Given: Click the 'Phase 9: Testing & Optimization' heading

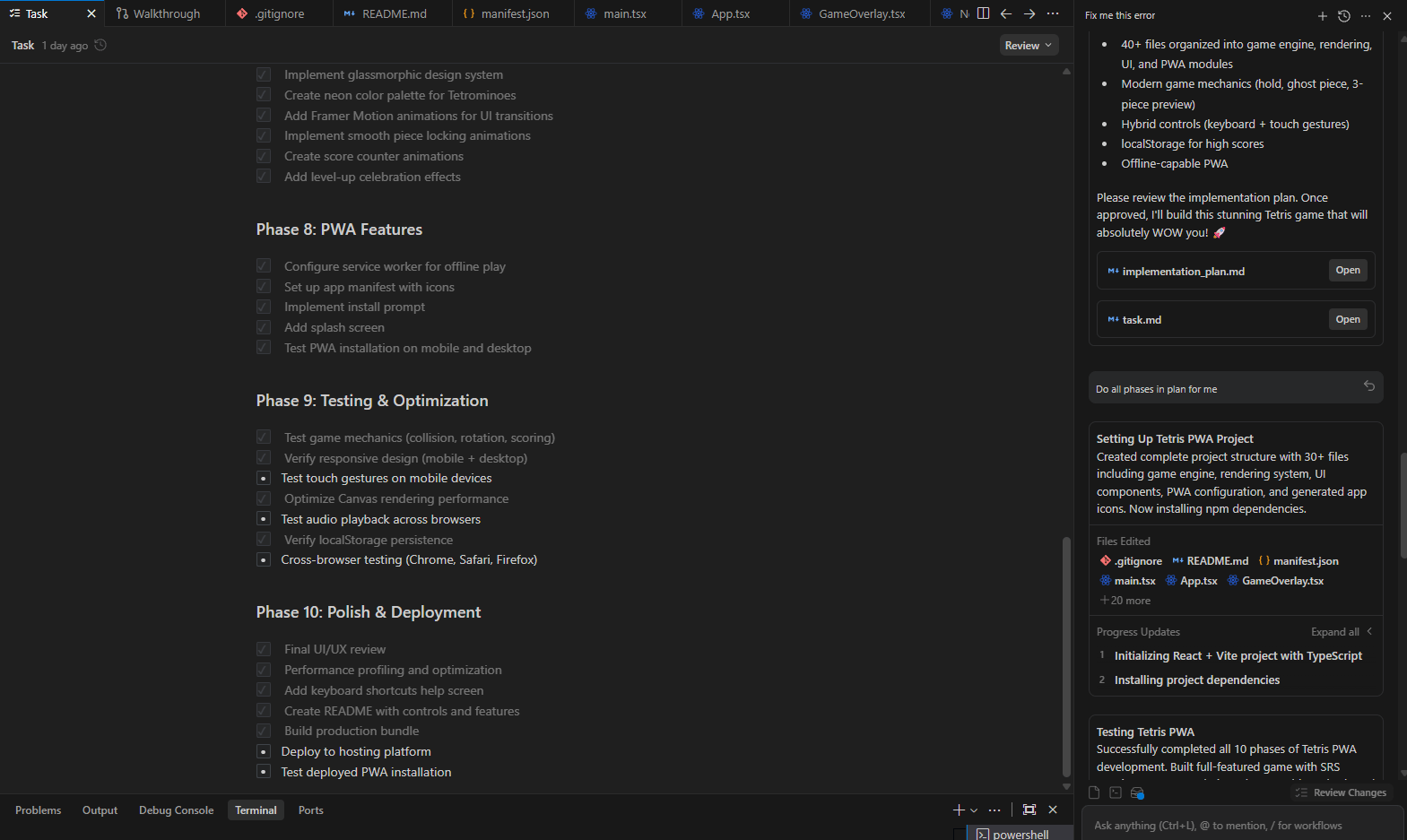Looking at the screenshot, I should pos(372,401).
